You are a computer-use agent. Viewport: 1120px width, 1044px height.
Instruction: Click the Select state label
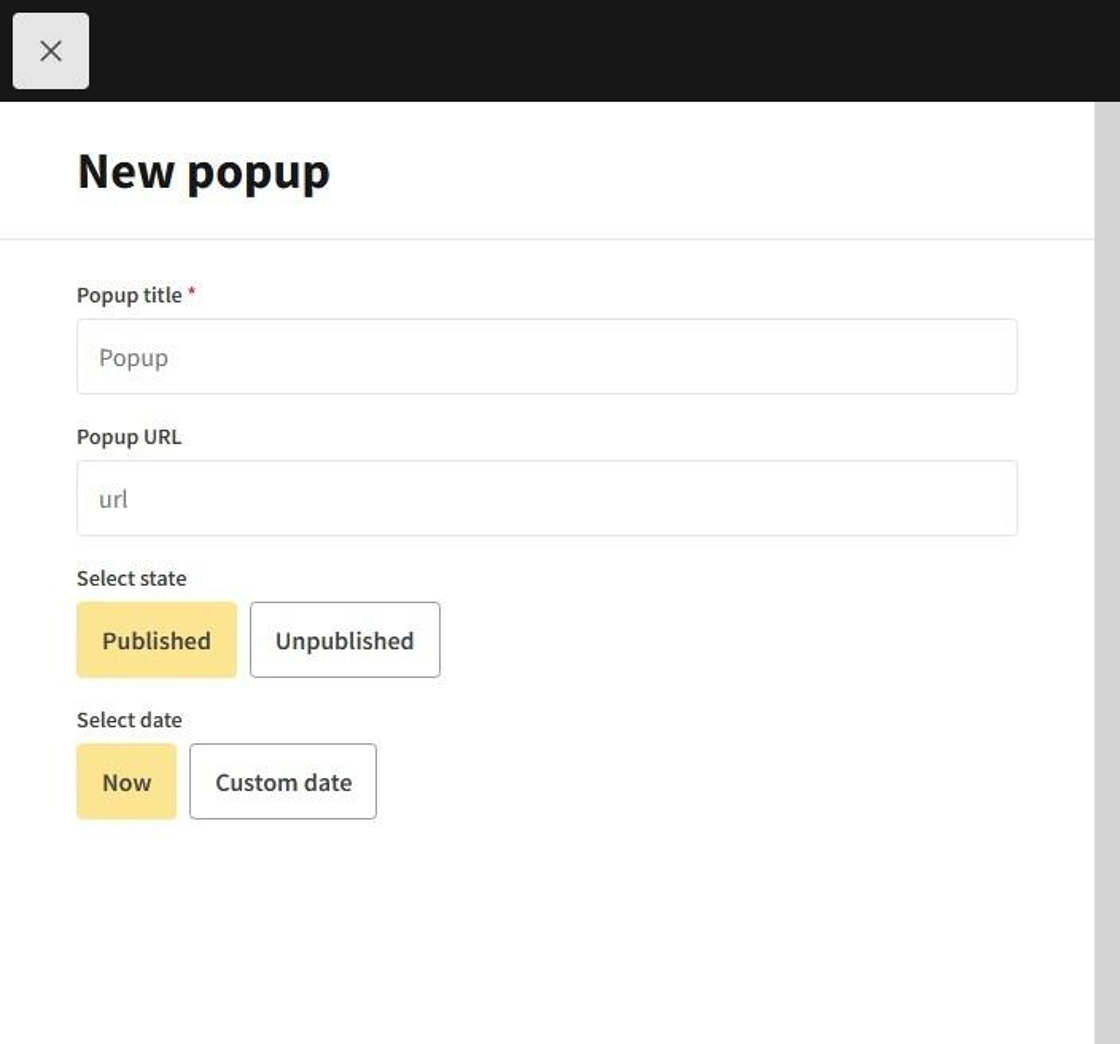coord(131,578)
